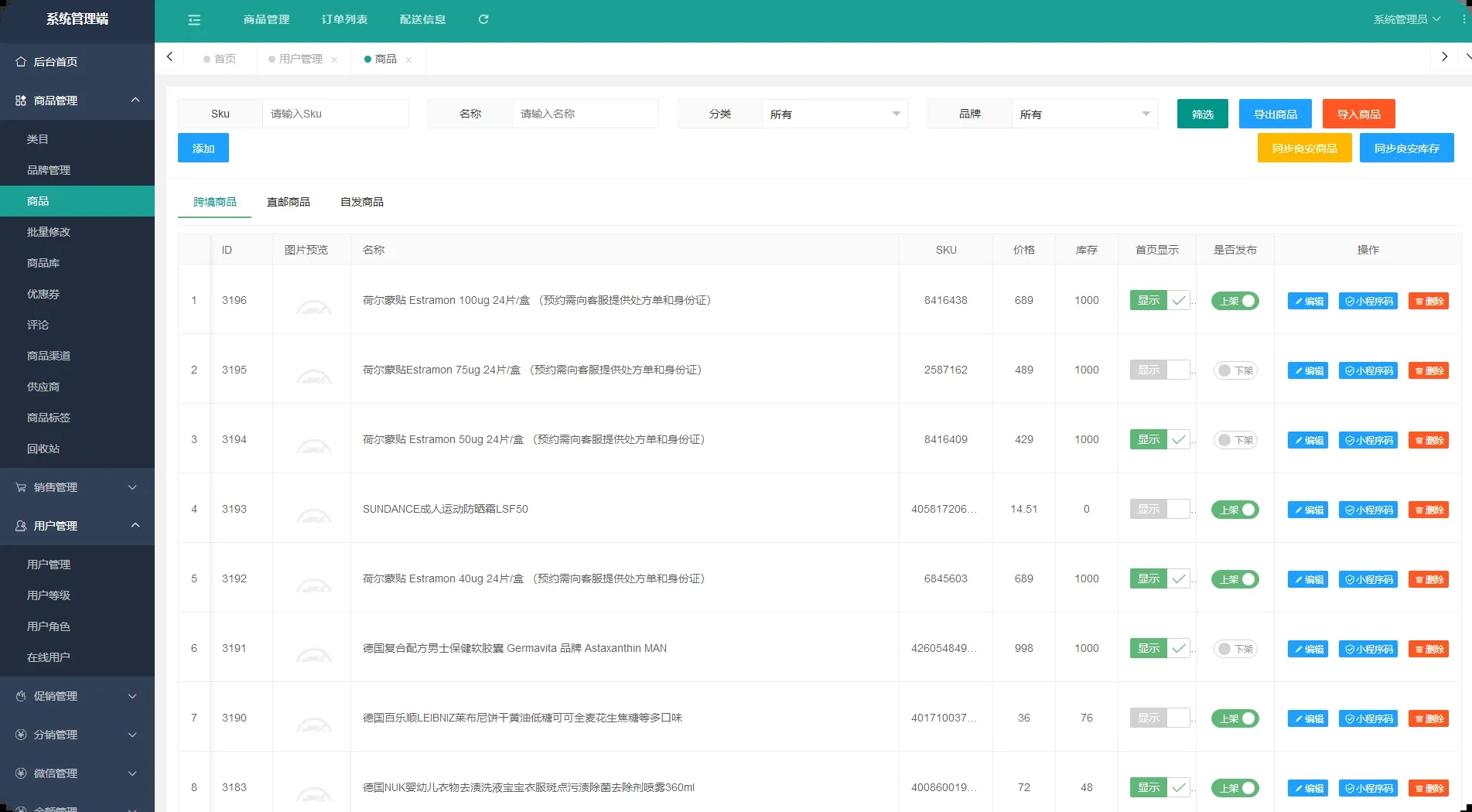Image resolution: width=1472 pixels, height=812 pixels.
Task: Toggle 上架 switch for product 3196
Action: [1235, 301]
